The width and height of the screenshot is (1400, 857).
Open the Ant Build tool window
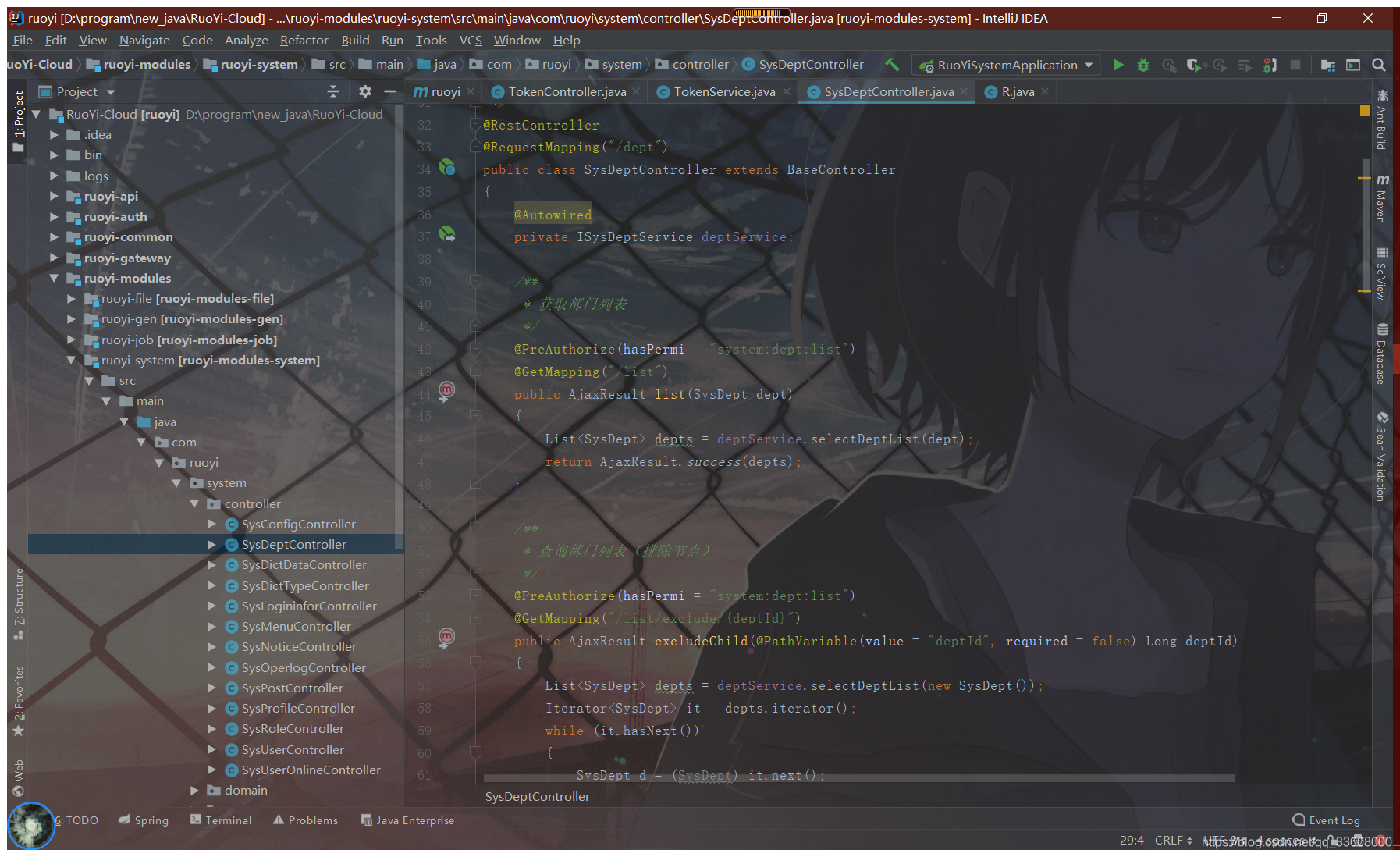point(1382,119)
